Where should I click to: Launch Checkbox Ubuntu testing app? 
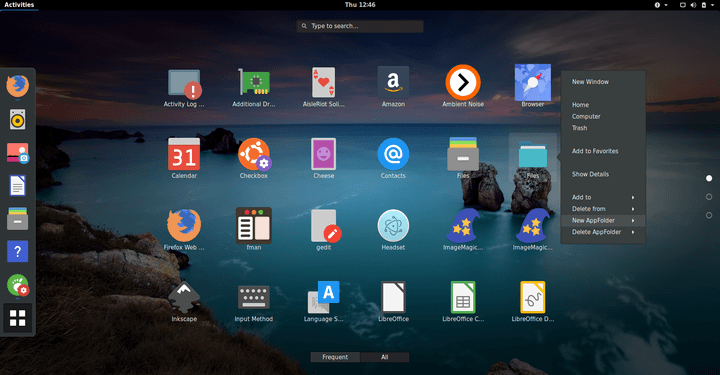tap(254, 154)
